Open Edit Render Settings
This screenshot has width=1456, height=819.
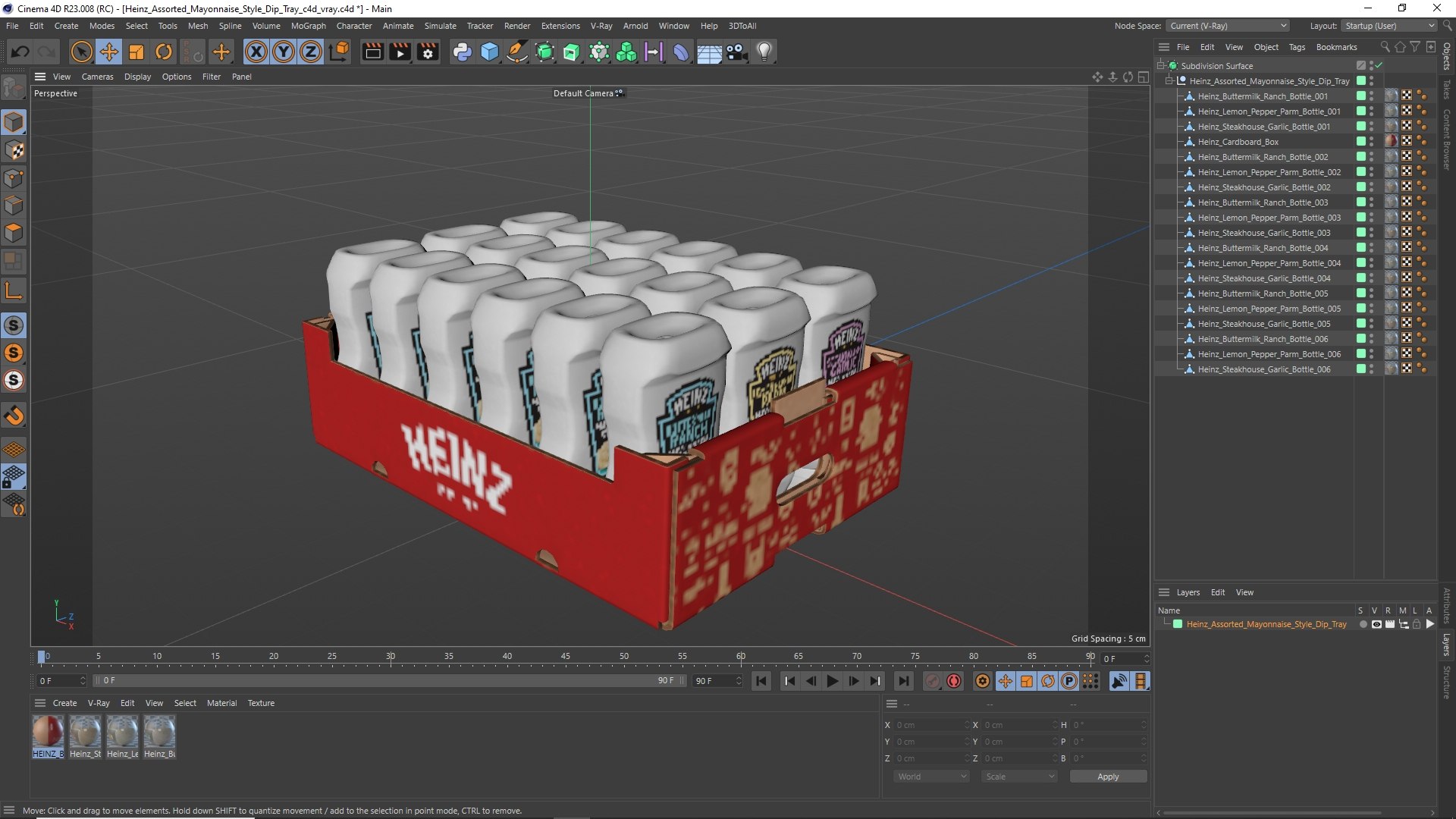point(428,52)
